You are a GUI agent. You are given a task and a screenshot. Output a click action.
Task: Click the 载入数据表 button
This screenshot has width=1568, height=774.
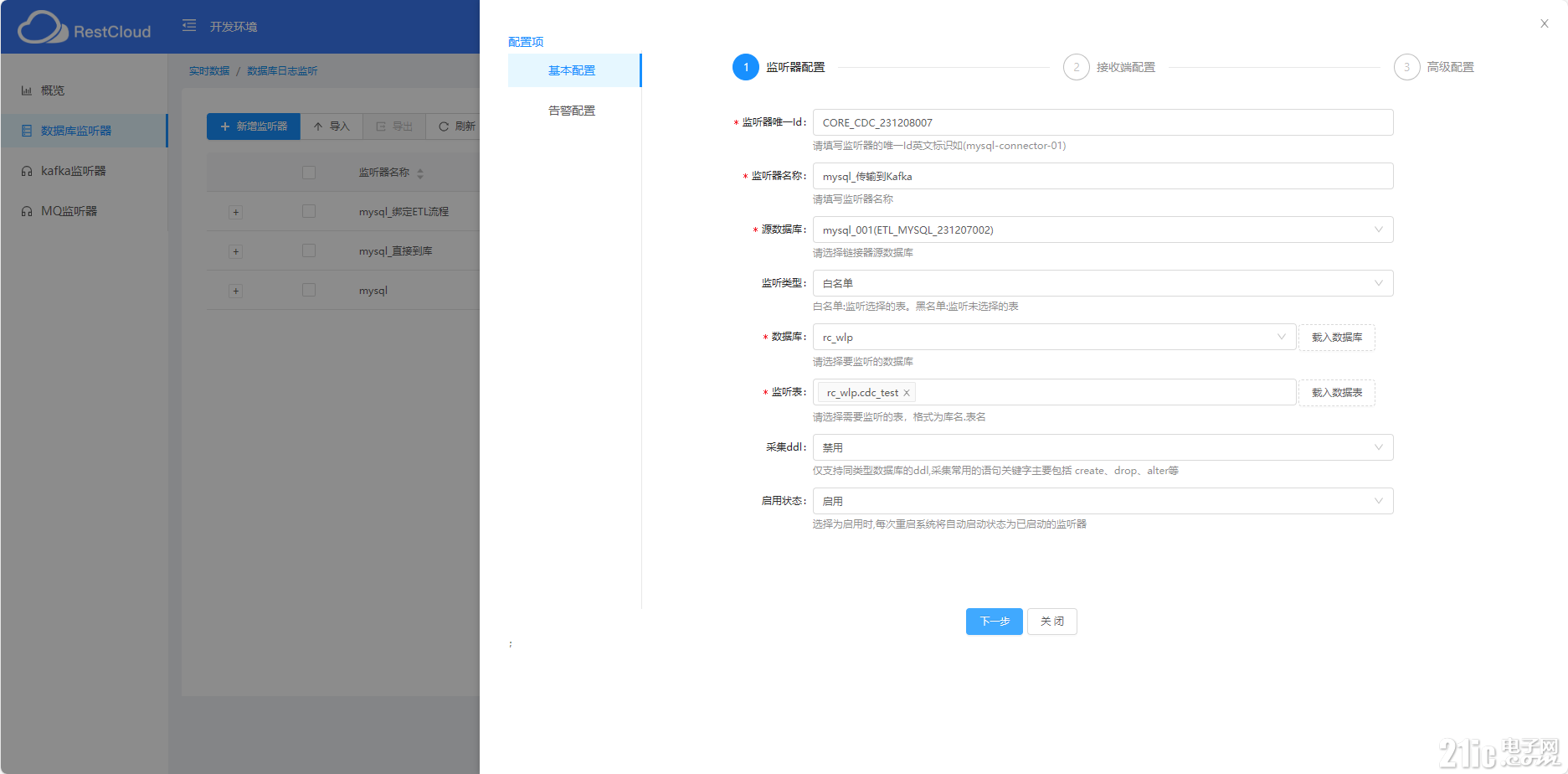click(1337, 393)
